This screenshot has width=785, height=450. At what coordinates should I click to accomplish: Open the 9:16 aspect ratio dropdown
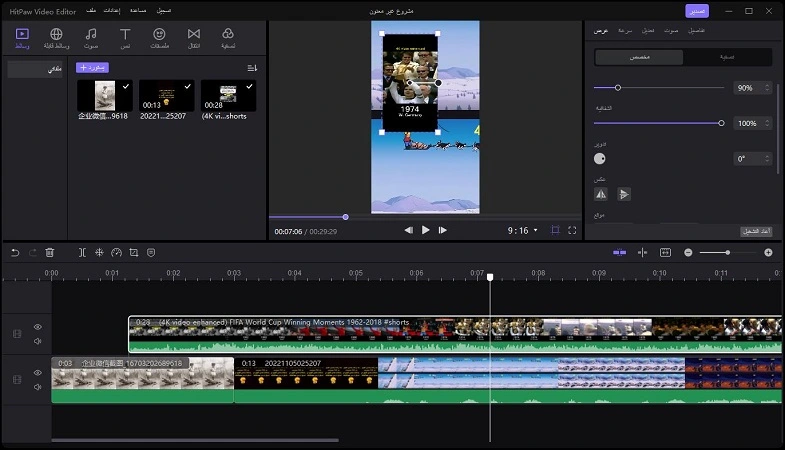[523, 230]
